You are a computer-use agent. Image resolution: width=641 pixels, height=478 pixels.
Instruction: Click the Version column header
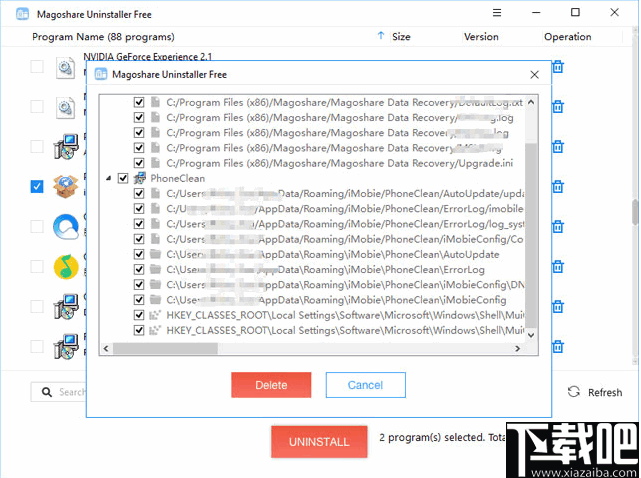(481, 37)
